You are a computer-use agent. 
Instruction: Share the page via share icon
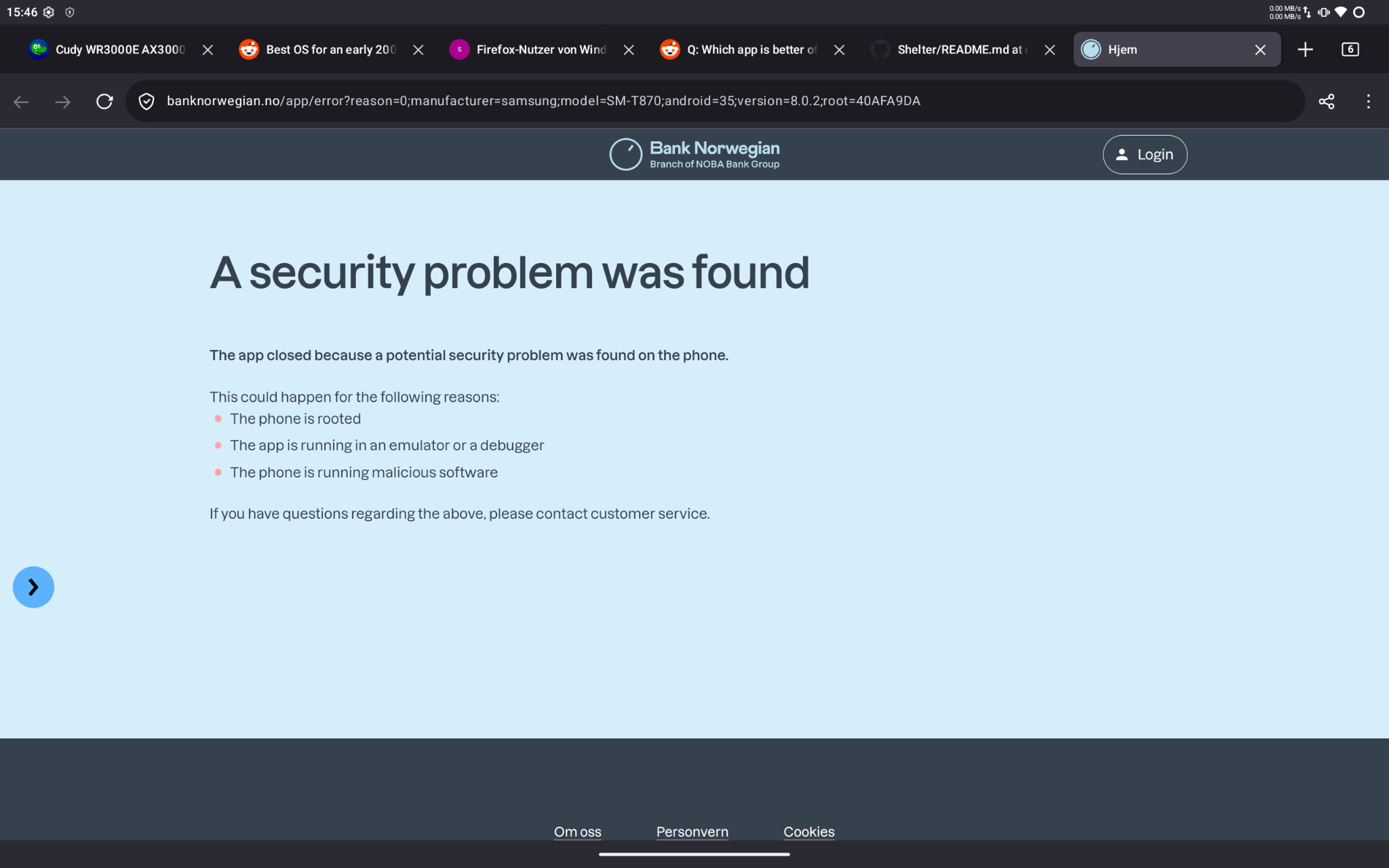[1327, 102]
